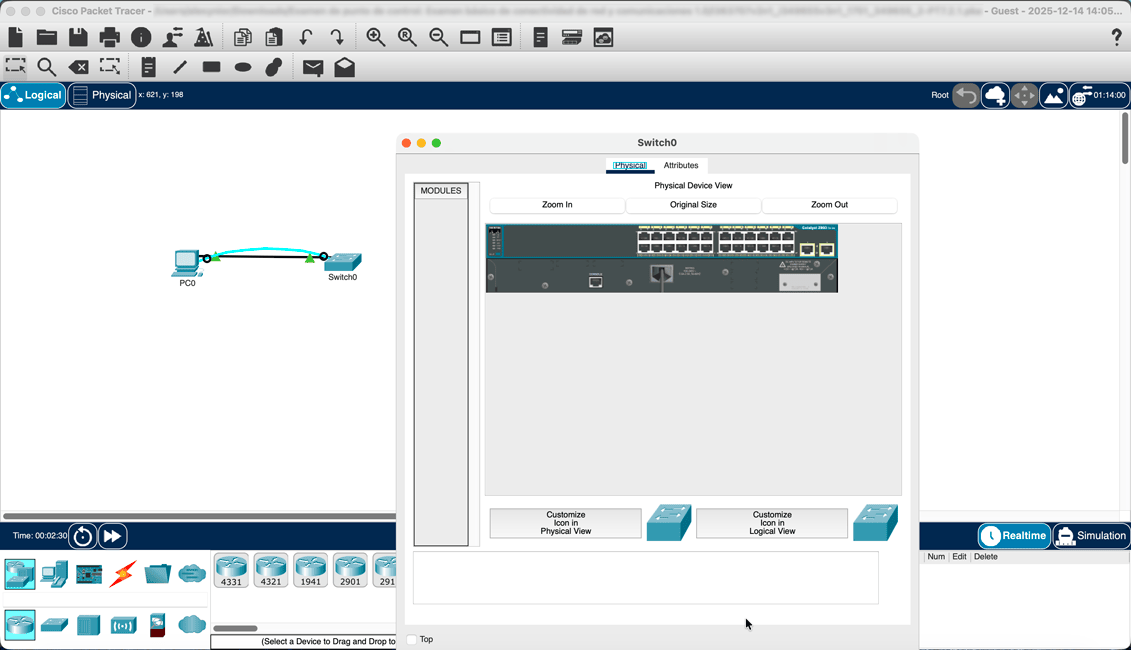The height and width of the screenshot is (650, 1131).
Task: Click the Original Size button for the device view
Action: [x=693, y=205]
